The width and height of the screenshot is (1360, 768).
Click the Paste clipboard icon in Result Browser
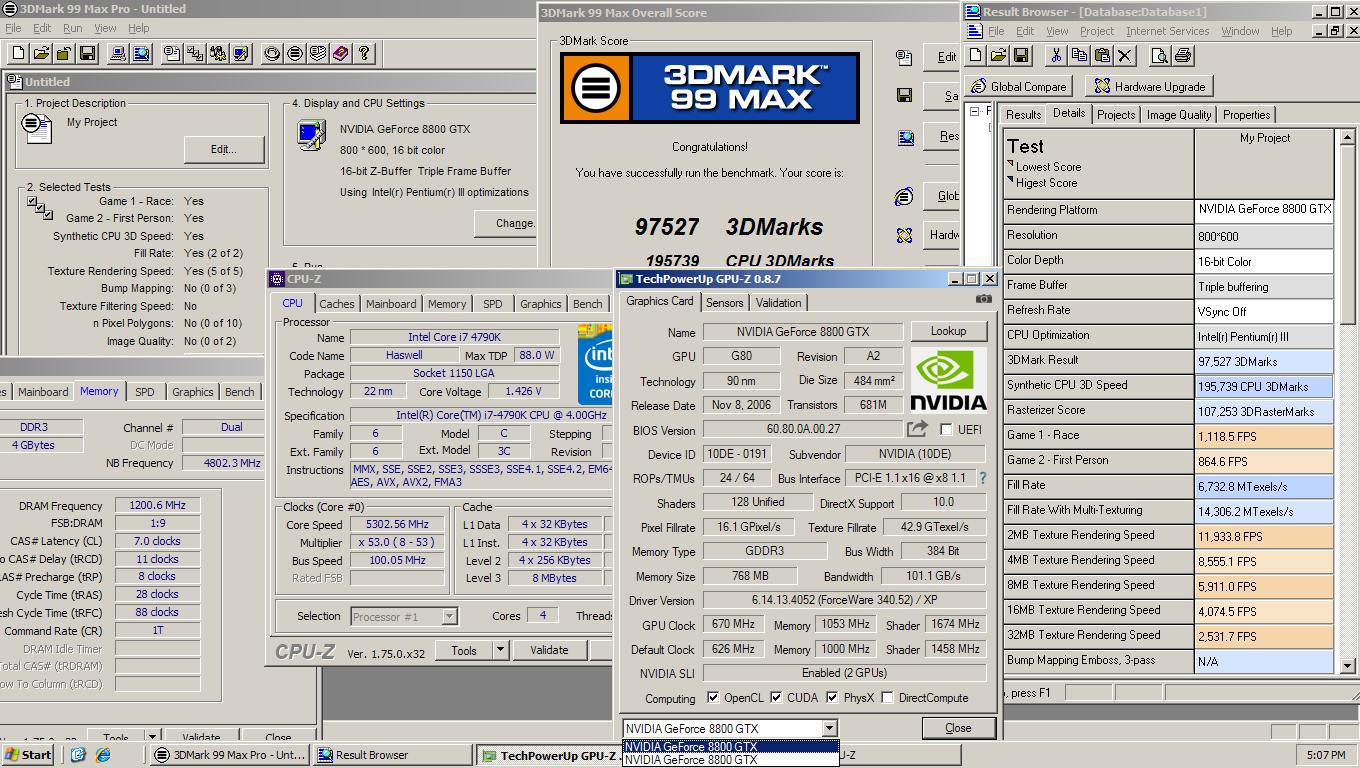(x=1102, y=55)
